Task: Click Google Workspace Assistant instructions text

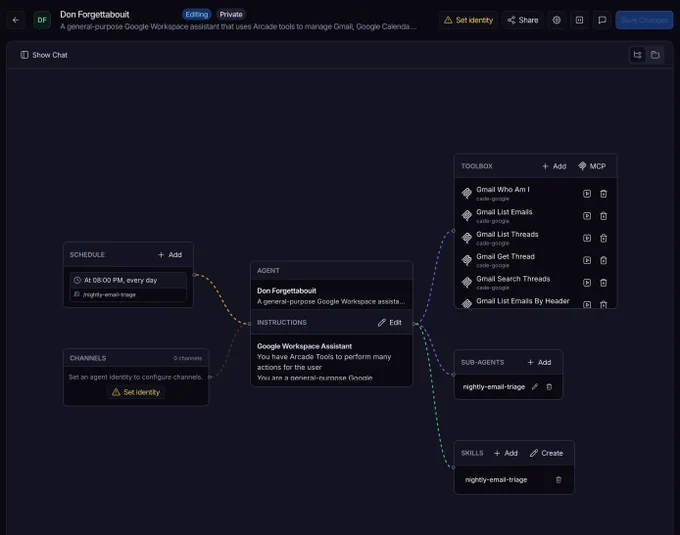Action: coord(304,346)
